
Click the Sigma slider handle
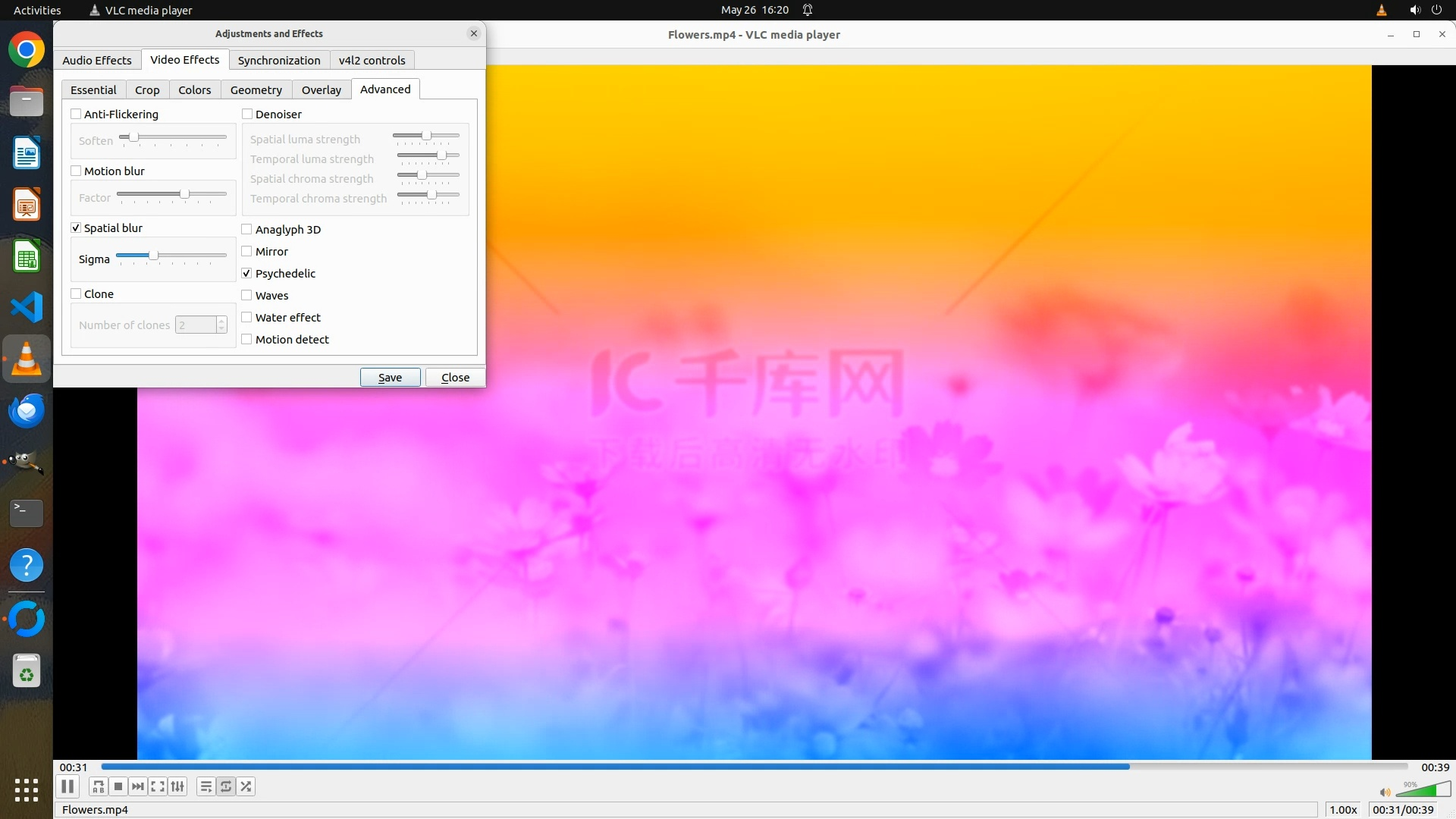(x=153, y=256)
